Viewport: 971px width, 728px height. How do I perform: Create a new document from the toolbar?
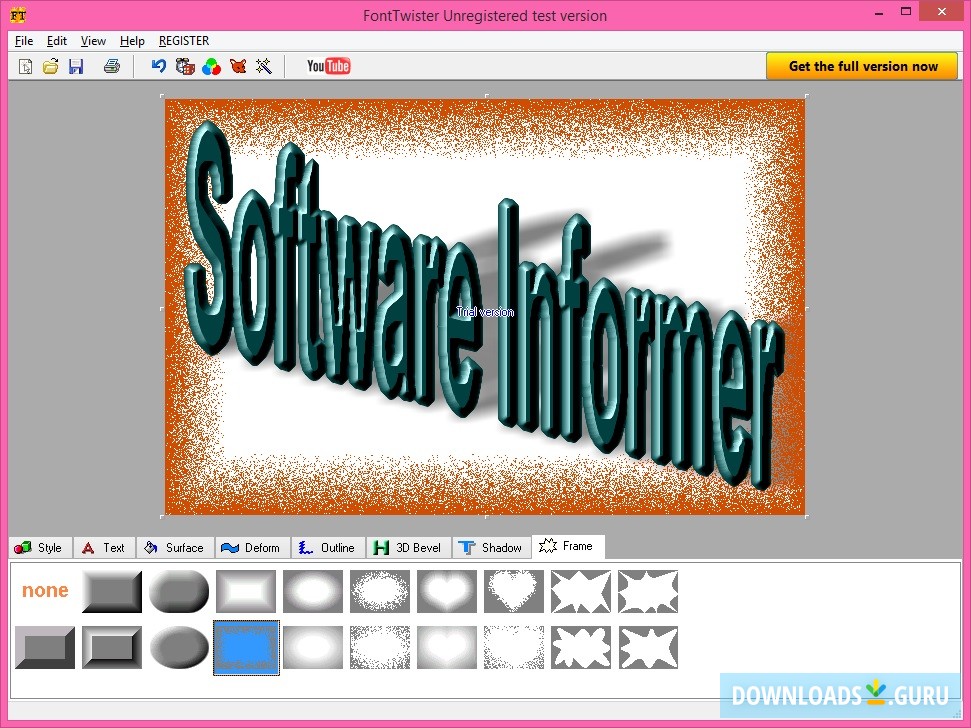coord(25,66)
